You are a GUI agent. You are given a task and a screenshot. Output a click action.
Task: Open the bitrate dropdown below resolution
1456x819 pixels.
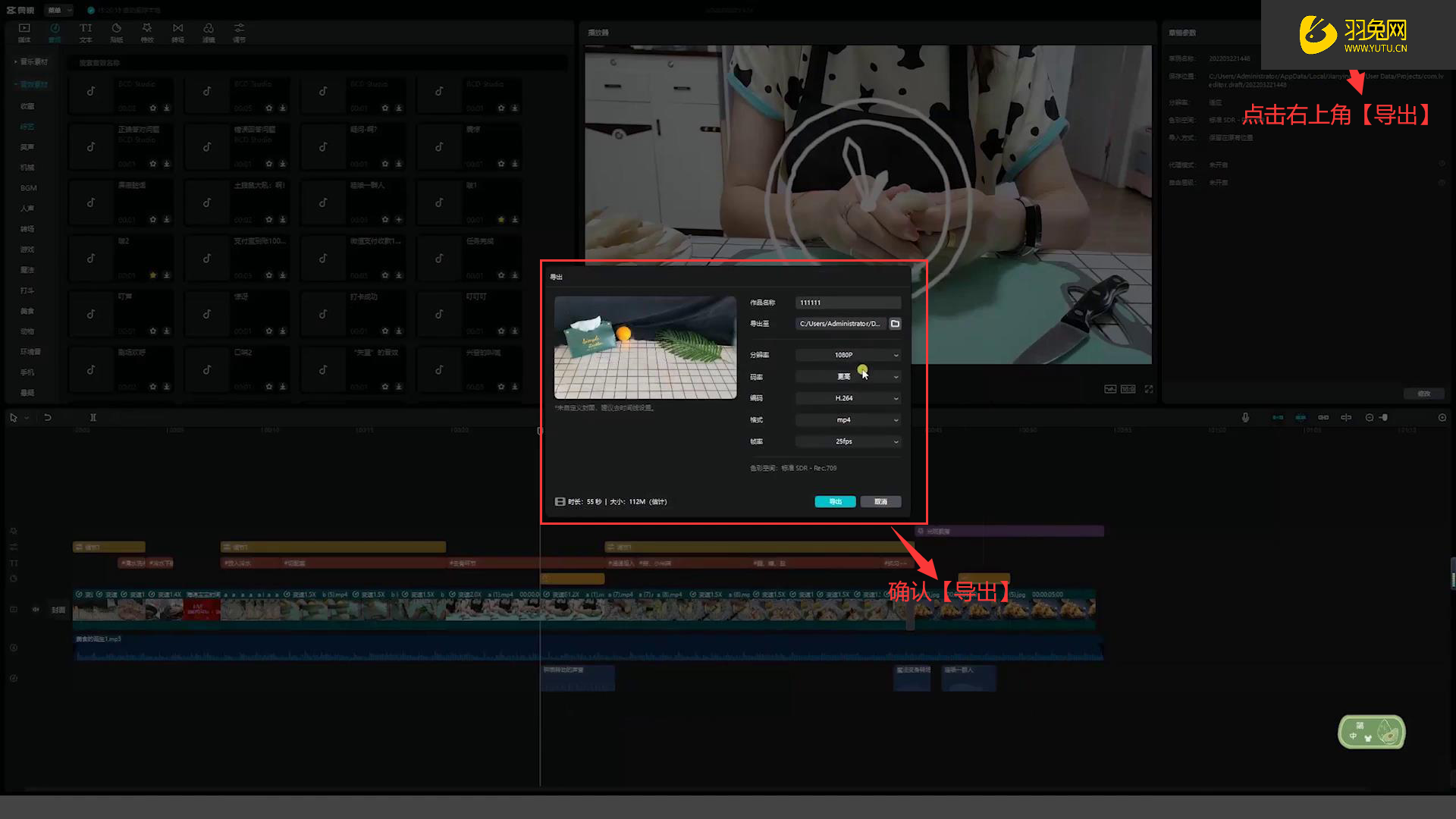(x=848, y=377)
